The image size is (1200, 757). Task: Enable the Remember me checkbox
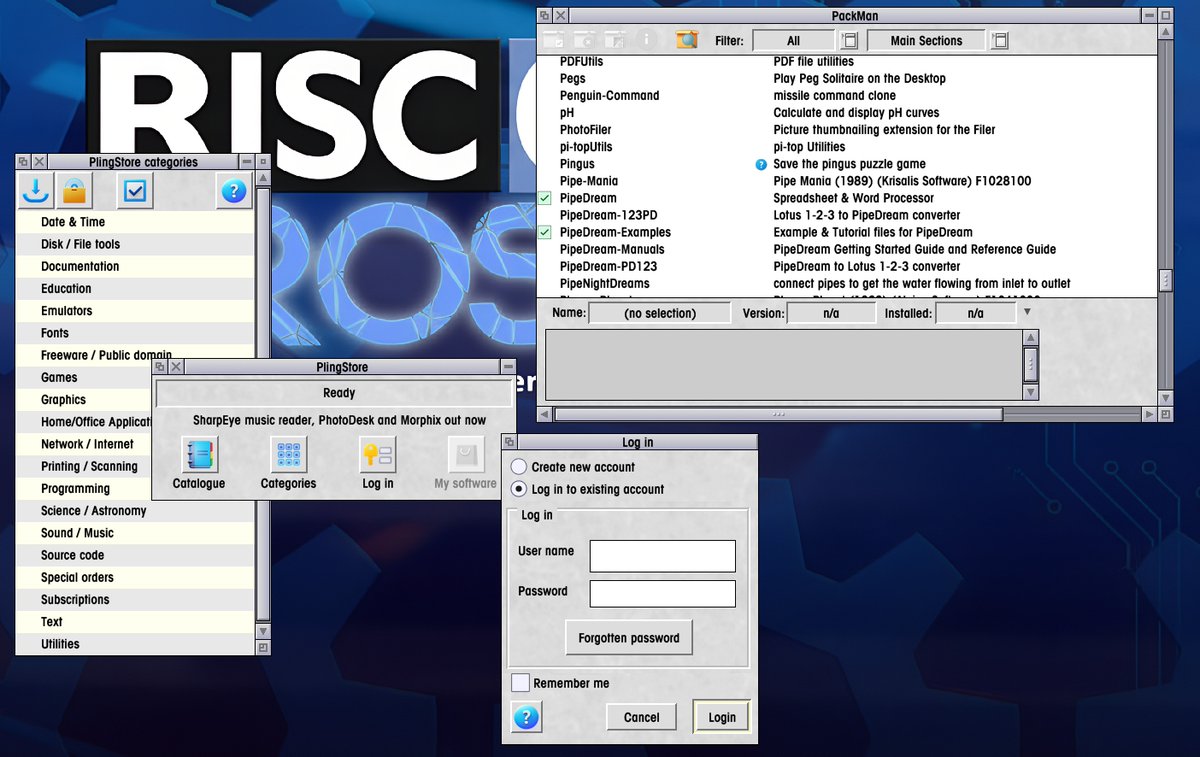(x=519, y=682)
